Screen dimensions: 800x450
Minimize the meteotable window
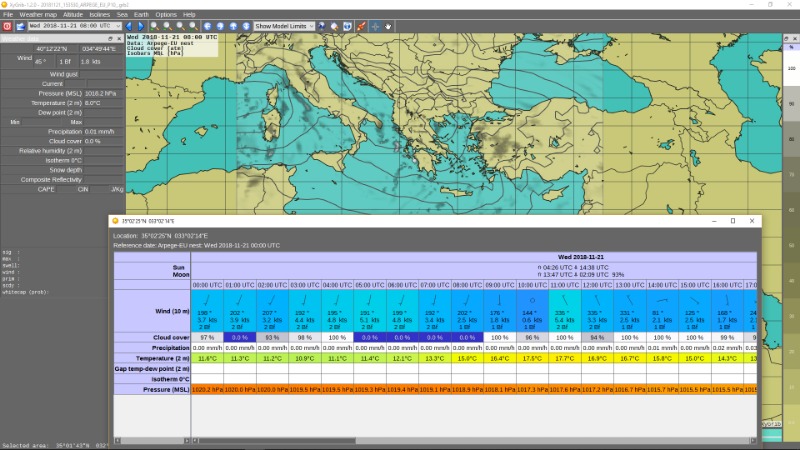tap(714, 221)
